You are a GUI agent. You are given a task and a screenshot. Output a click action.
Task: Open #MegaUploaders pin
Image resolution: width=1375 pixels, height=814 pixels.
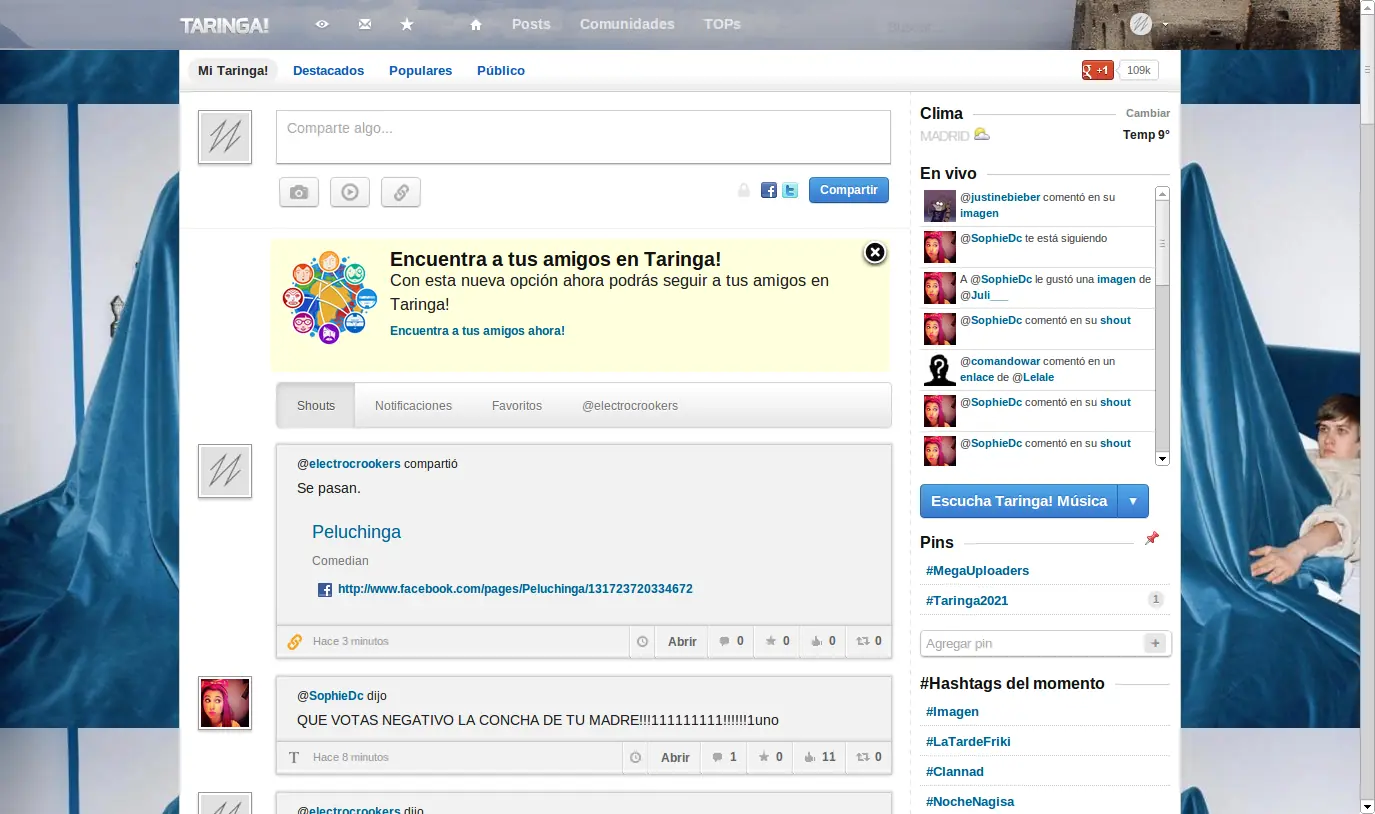coord(977,570)
